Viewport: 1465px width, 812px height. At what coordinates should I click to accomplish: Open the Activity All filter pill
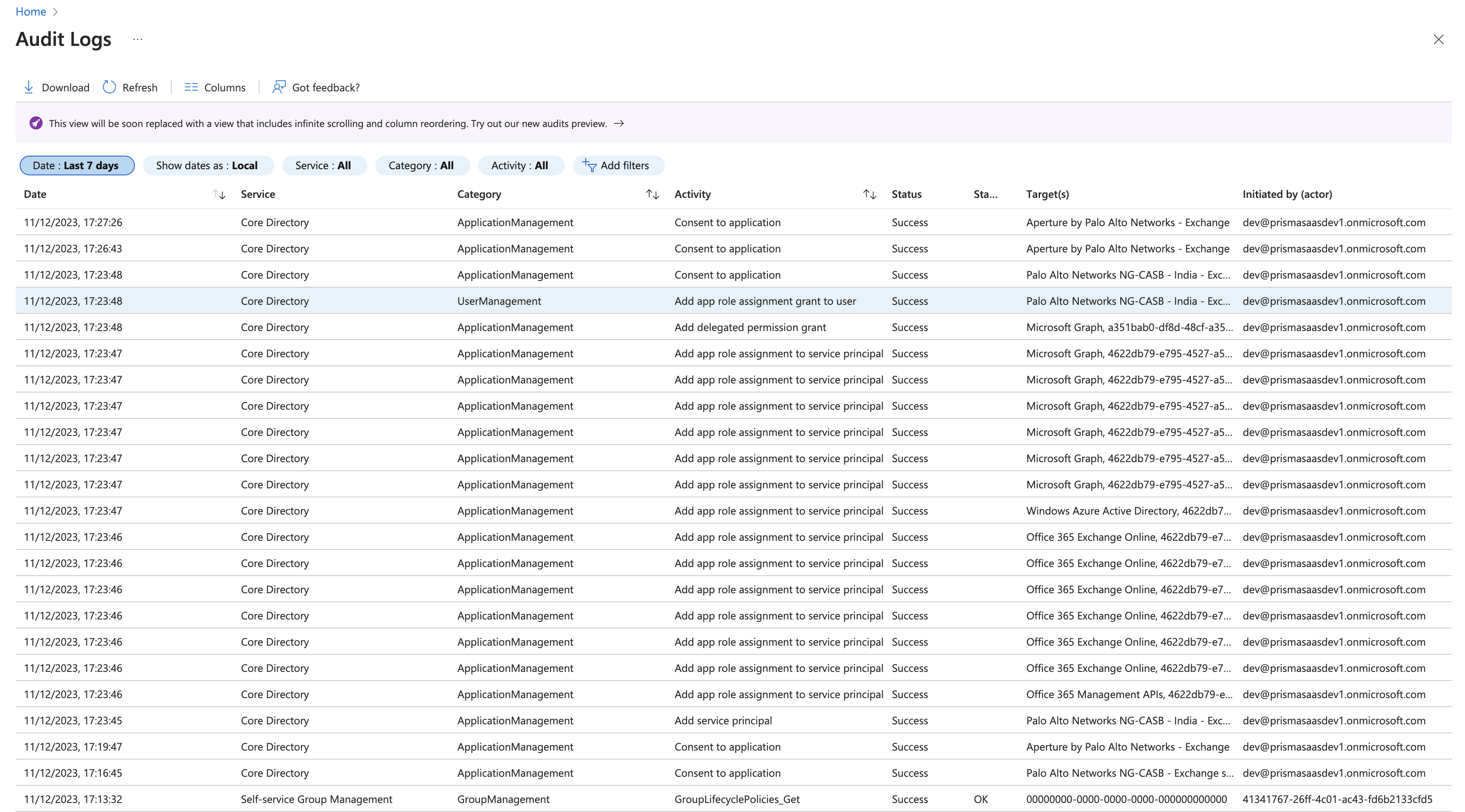pos(520,166)
